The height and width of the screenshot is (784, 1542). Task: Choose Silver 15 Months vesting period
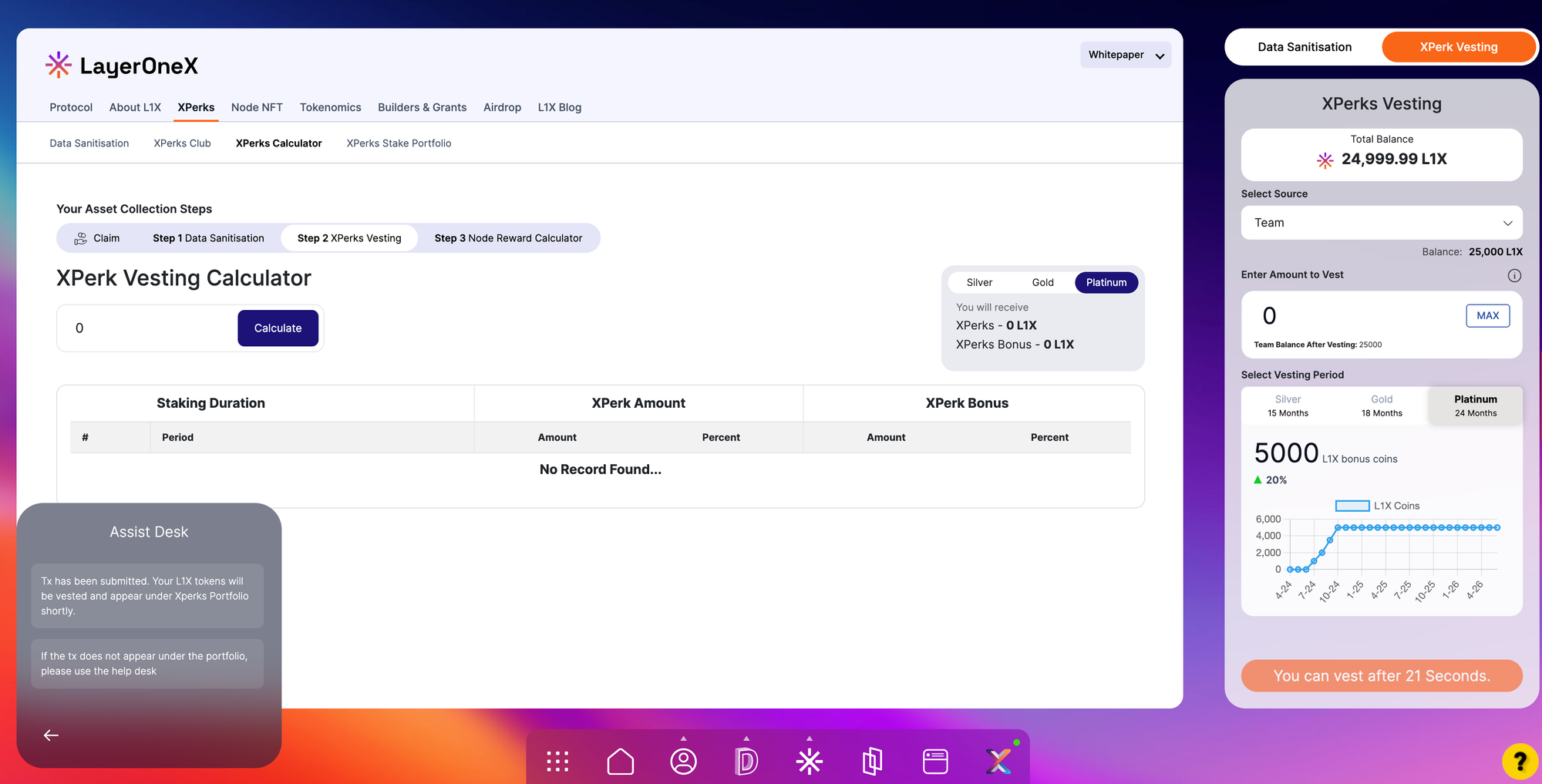click(1288, 405)
